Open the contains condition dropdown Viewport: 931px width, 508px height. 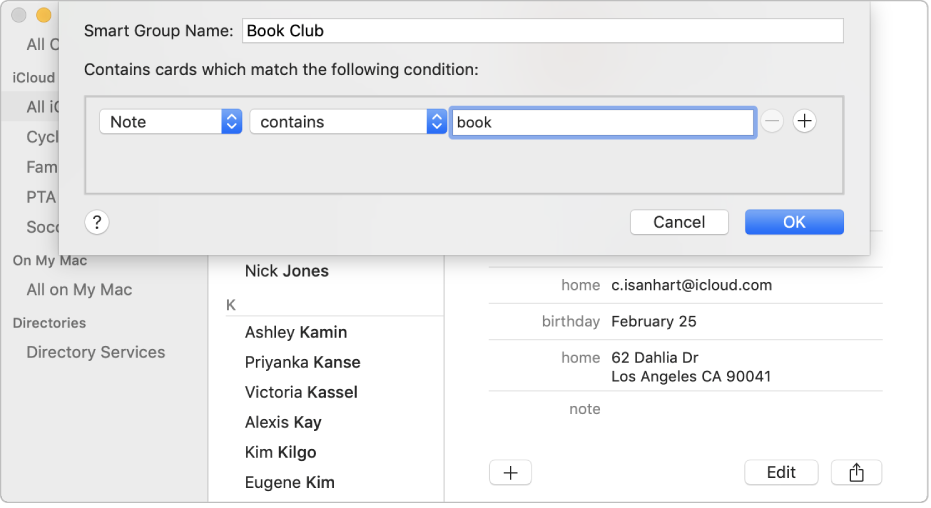[348, 122]
